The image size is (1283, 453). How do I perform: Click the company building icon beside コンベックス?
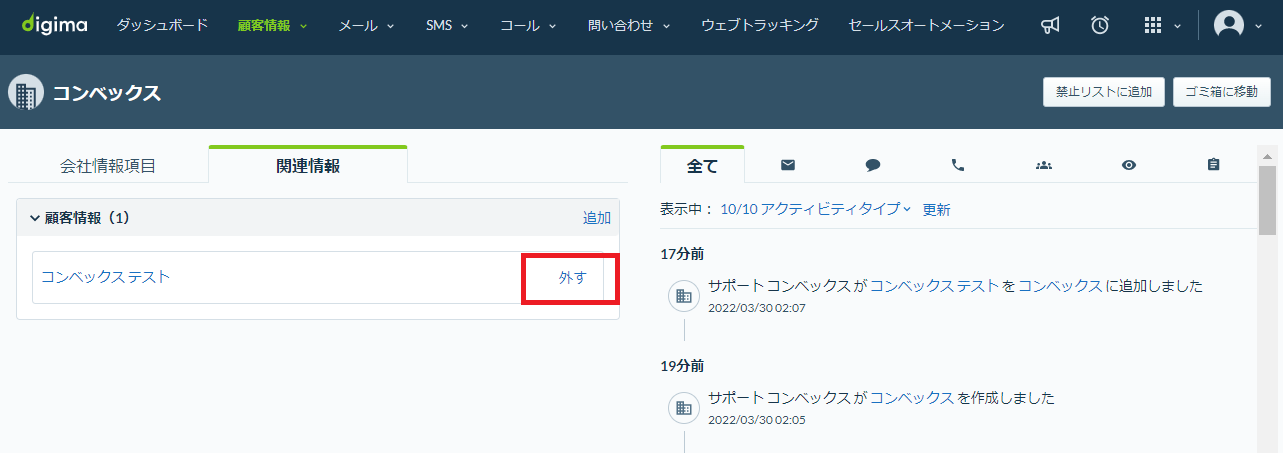pos(25,93)
